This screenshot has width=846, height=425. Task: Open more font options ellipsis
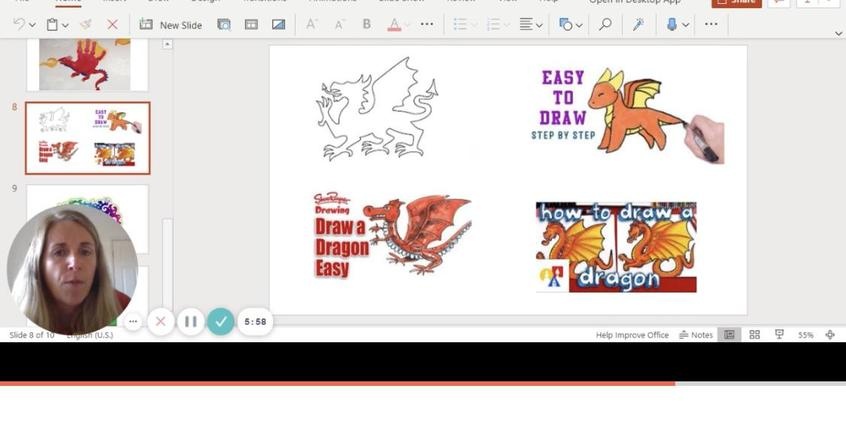pyautogui.click(x=427, y=24)
